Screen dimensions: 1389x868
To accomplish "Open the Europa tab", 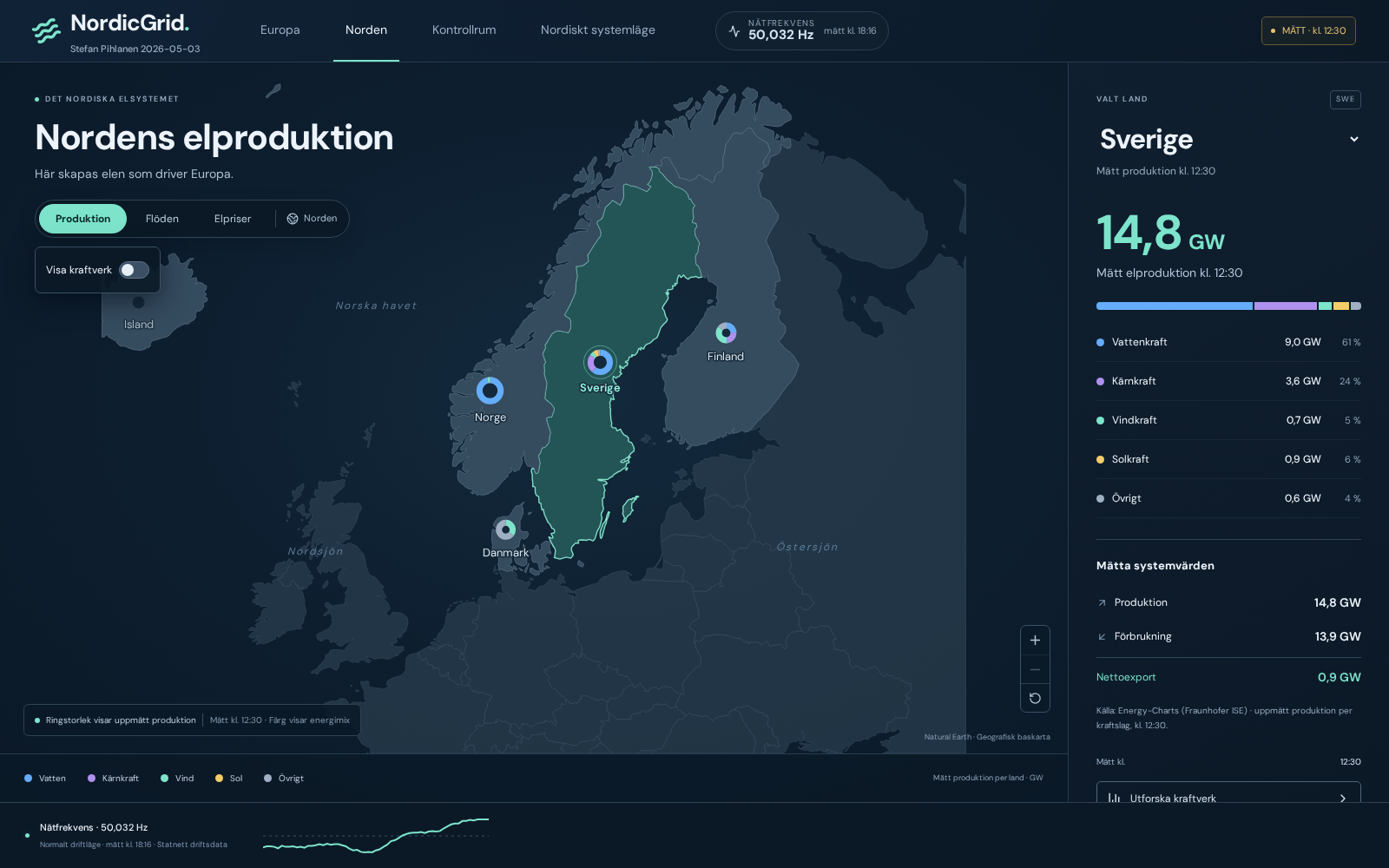I will click(280, 30).
